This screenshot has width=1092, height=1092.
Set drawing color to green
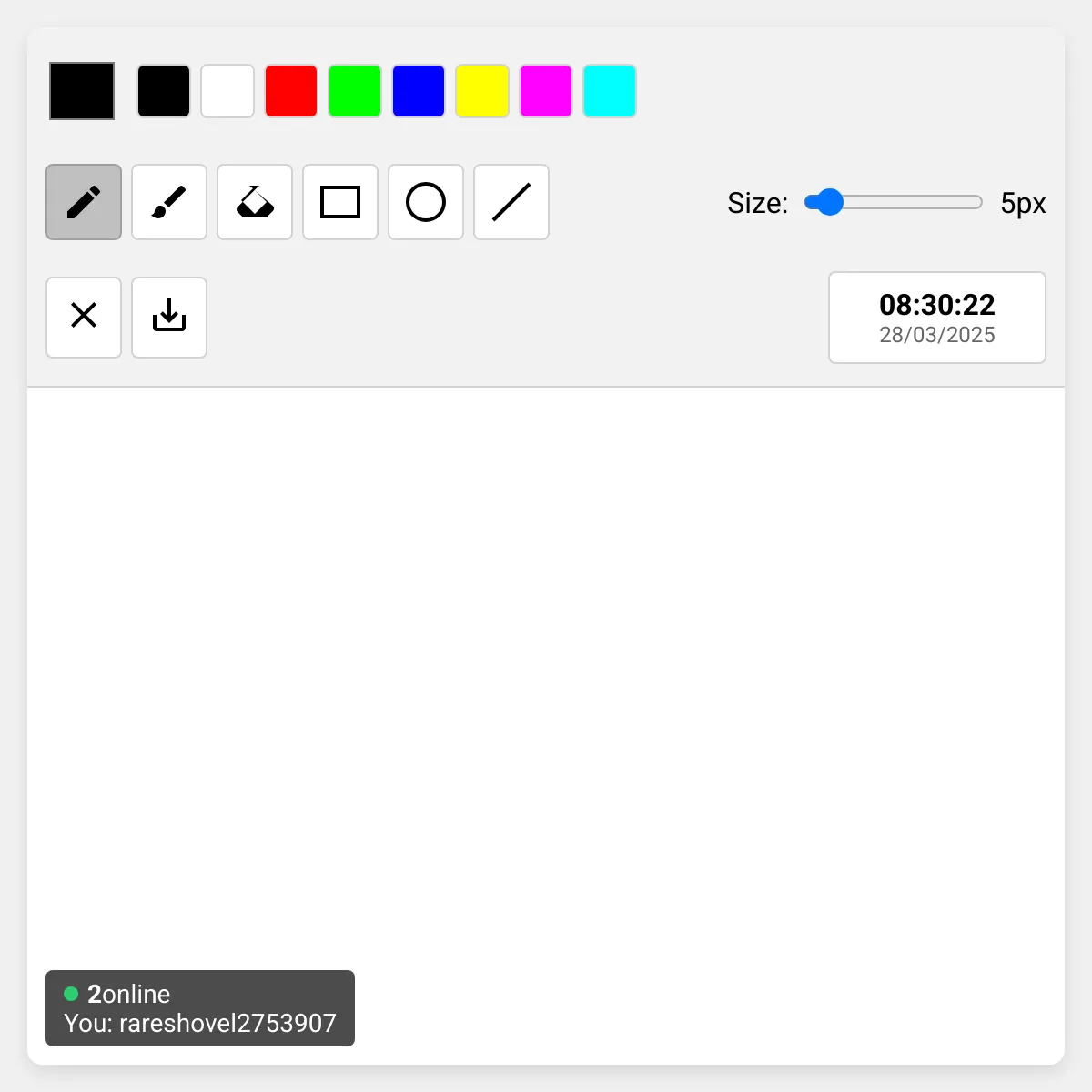355,91
